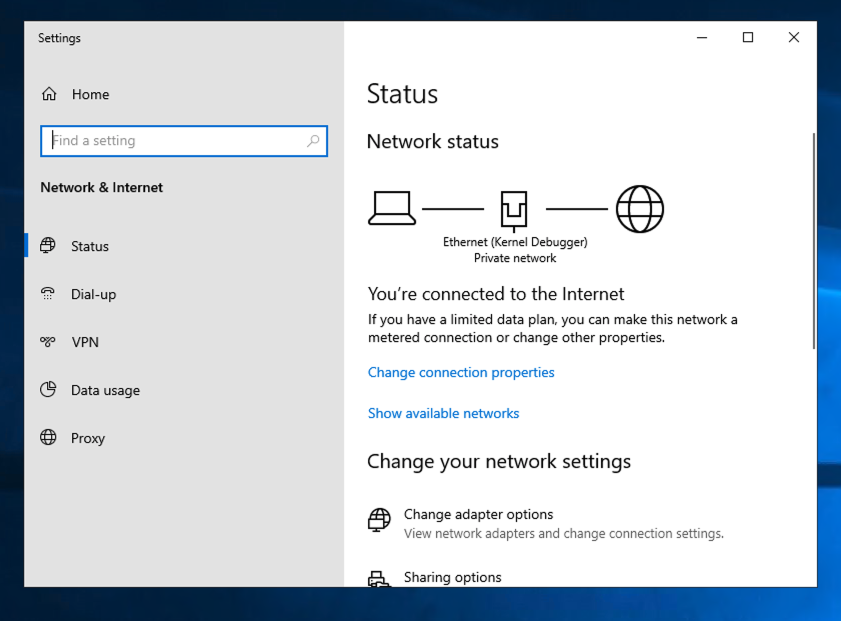
Task: Show available networks
Action: [443, 413]
